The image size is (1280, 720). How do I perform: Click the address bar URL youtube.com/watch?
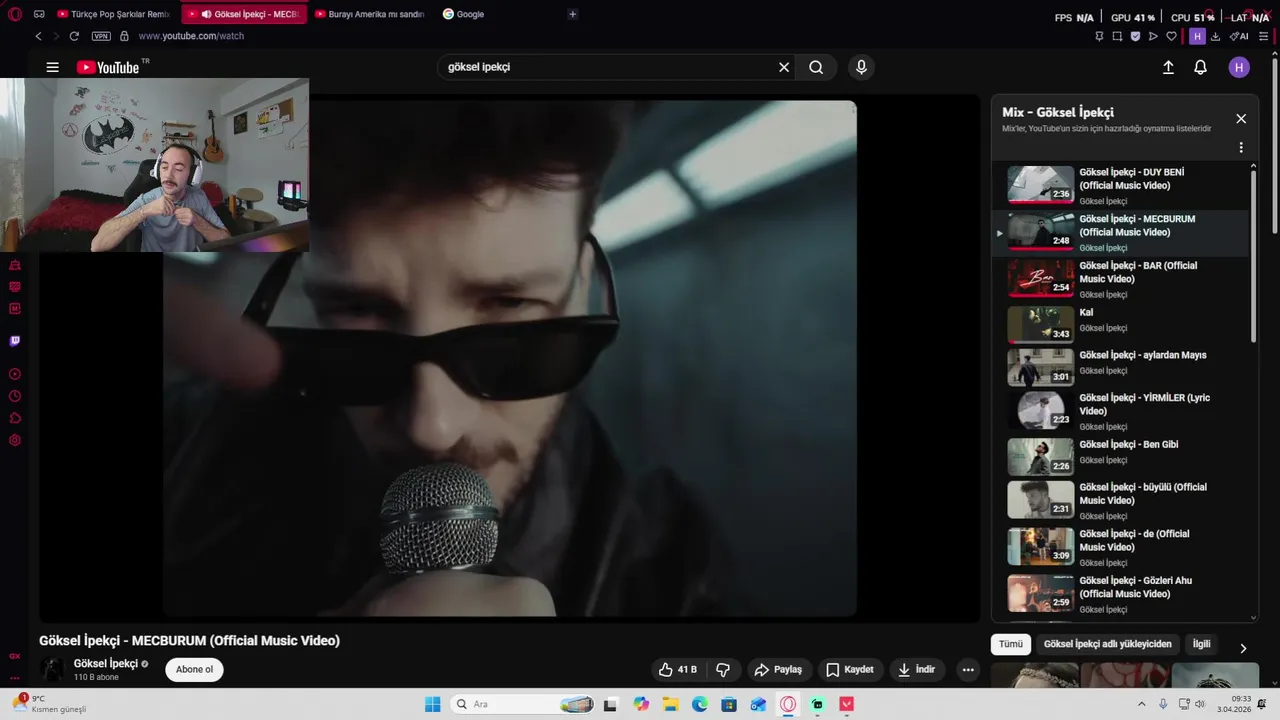point(191,36)
